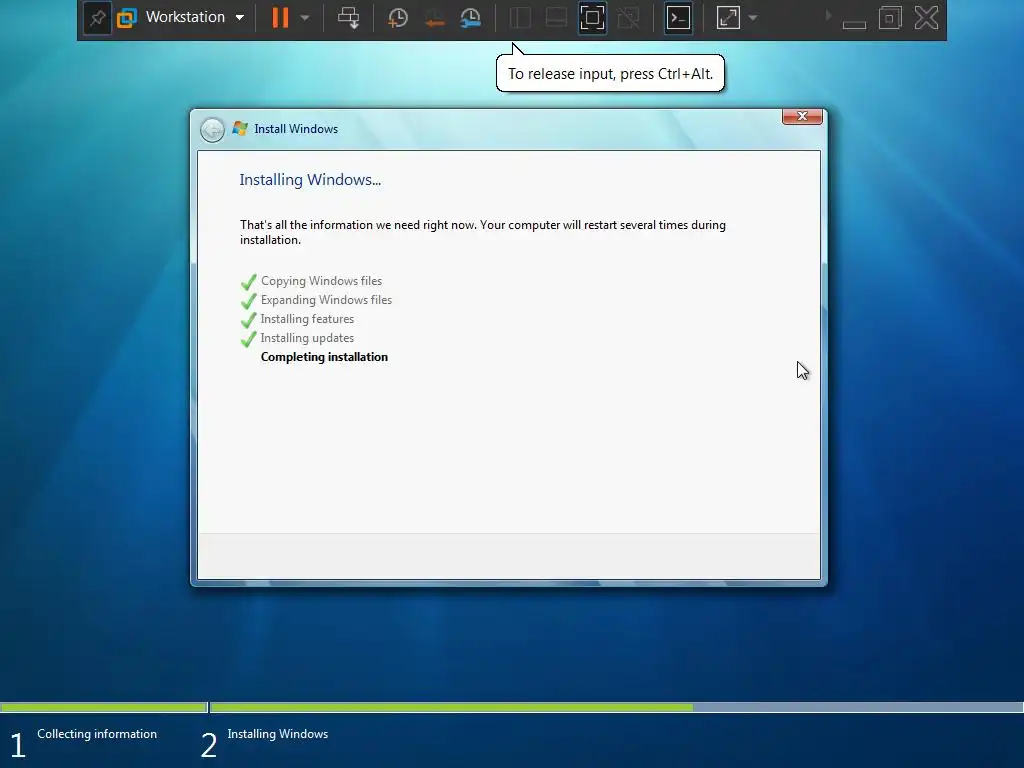Click the 'Expanding Windows files' step

[326, 300]
